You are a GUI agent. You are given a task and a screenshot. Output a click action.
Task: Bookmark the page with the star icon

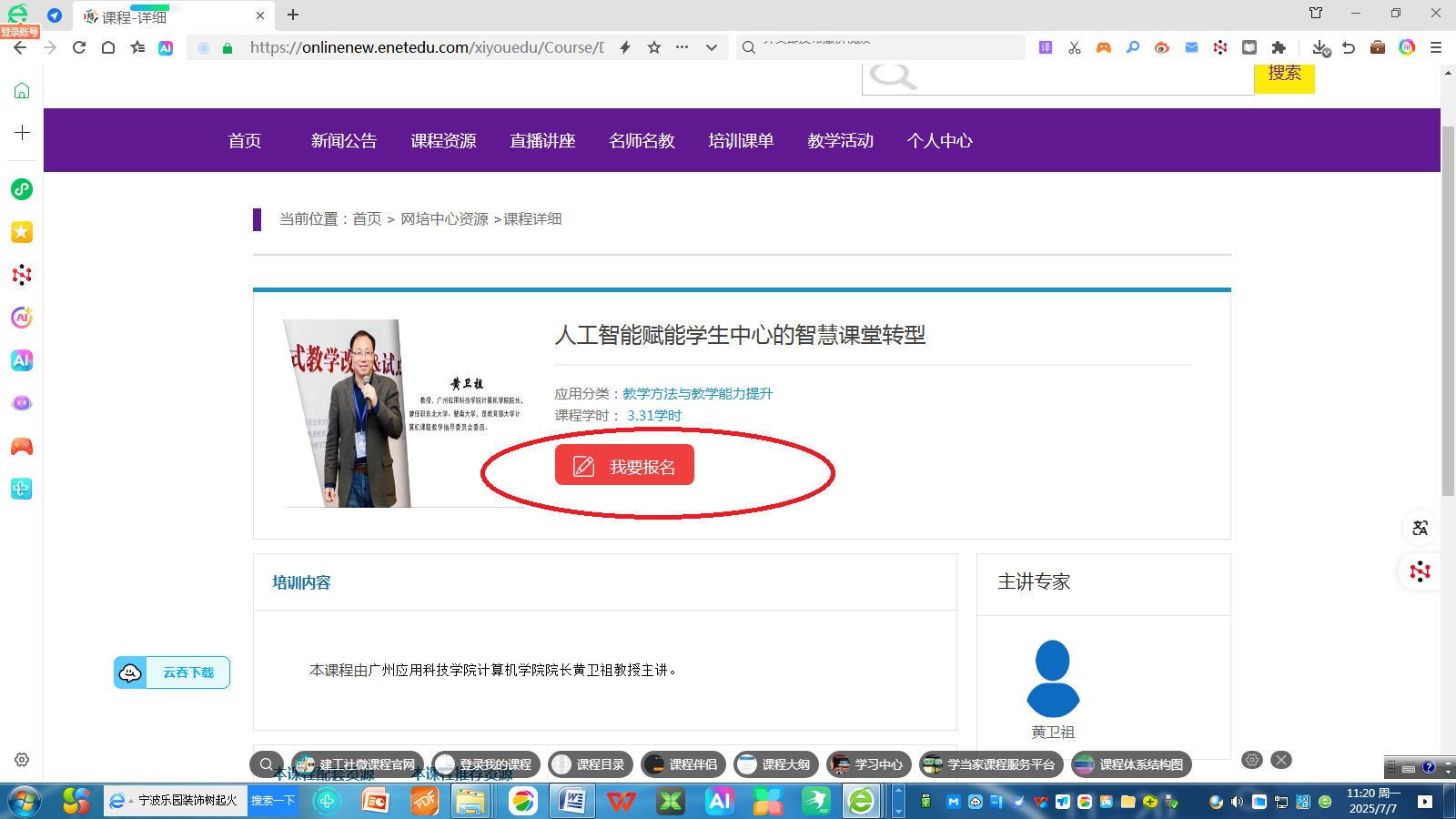click(x=654, y=47)
